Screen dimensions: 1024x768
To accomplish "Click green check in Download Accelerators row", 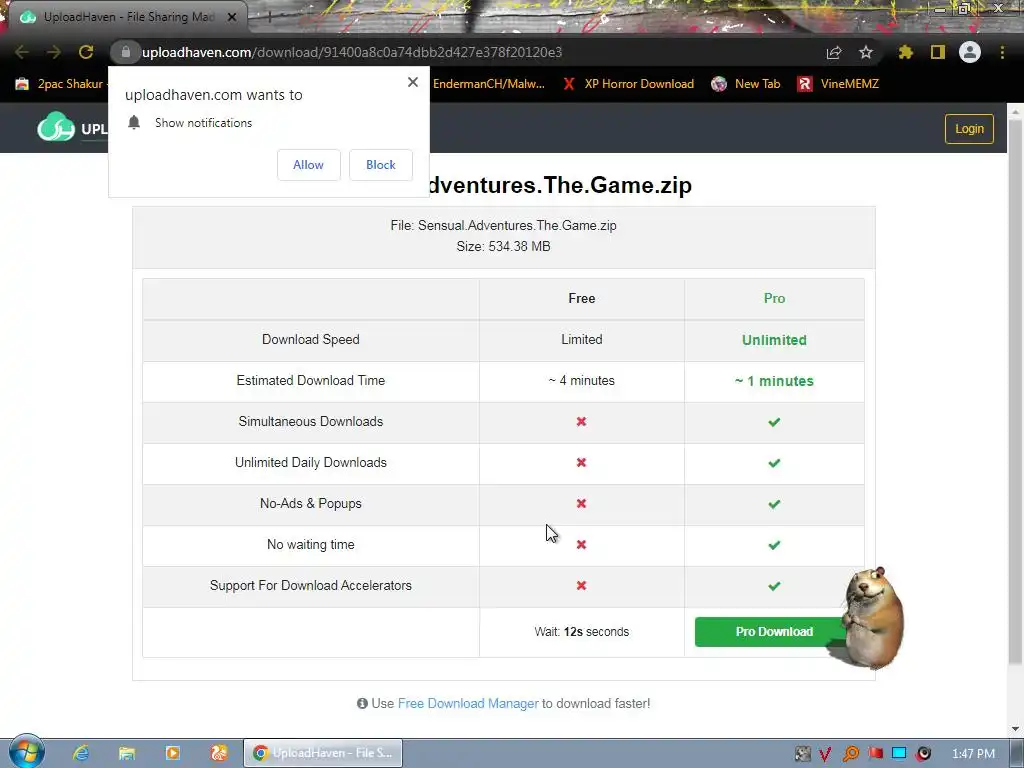I will pyautogui.click(x=775, y=586).
